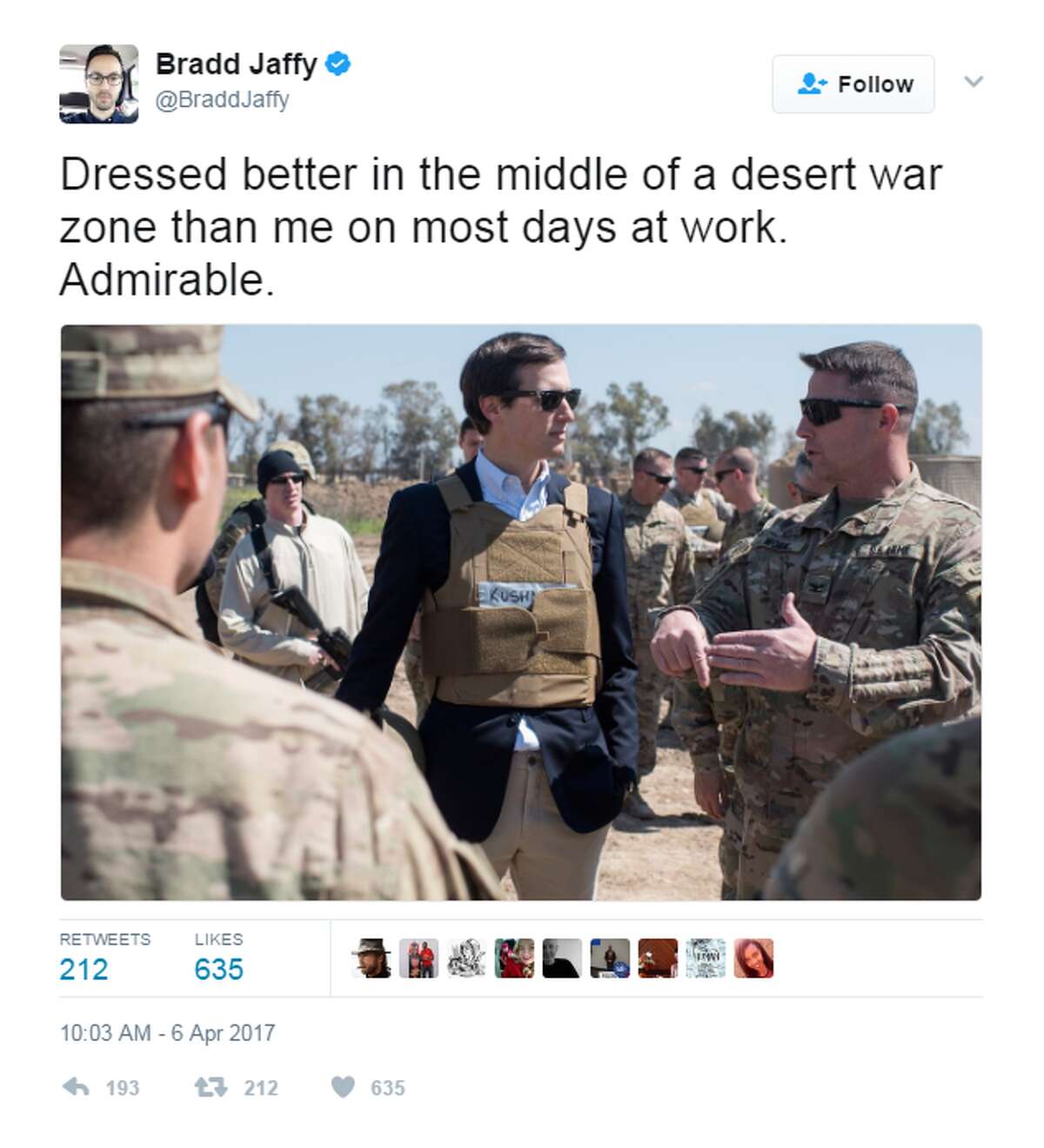This screenshot has width=1044, height=1148.
Task: Click the follow person icon inside the Follow button
Action: (811, 84)
